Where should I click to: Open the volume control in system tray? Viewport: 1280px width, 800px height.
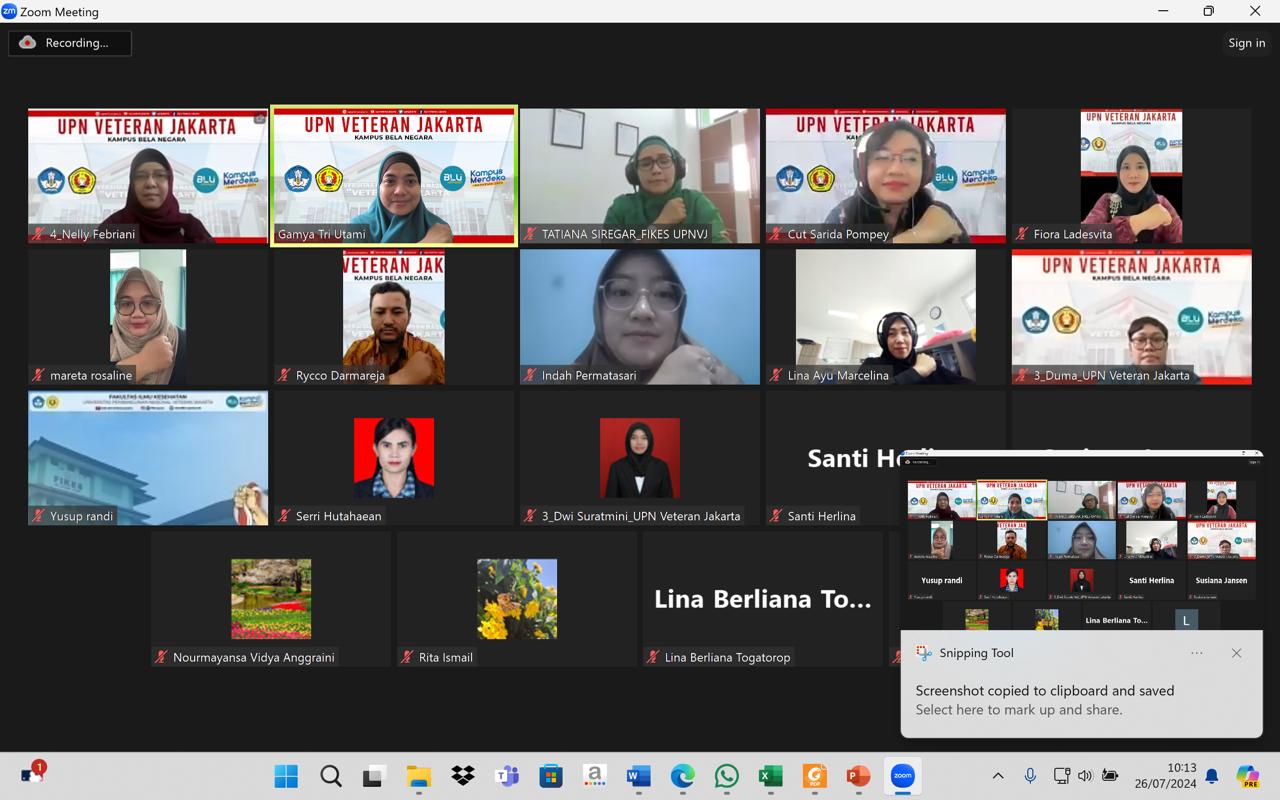[x=1086, y=776]
